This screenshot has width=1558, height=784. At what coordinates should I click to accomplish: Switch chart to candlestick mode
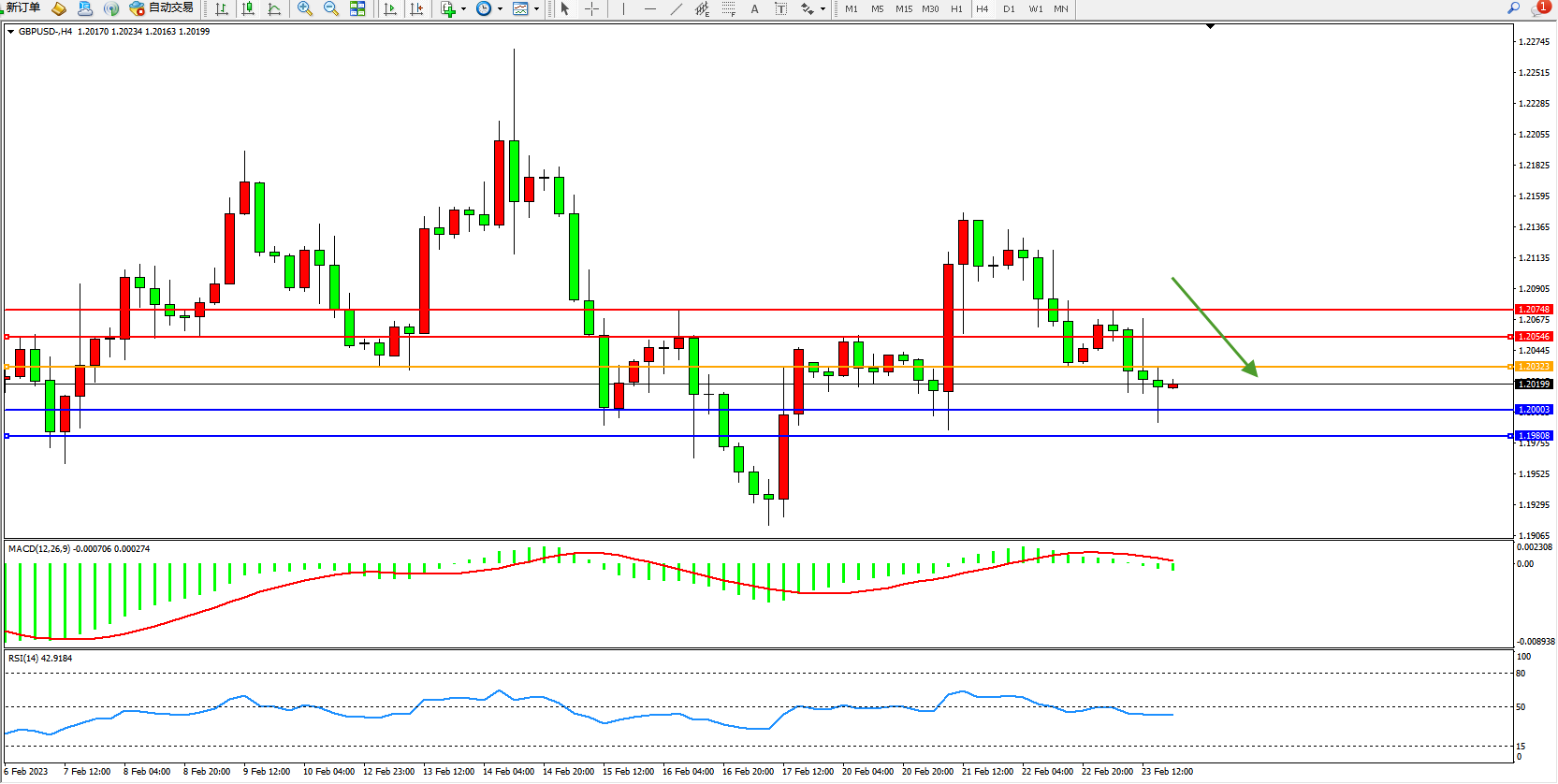(248, 9)
